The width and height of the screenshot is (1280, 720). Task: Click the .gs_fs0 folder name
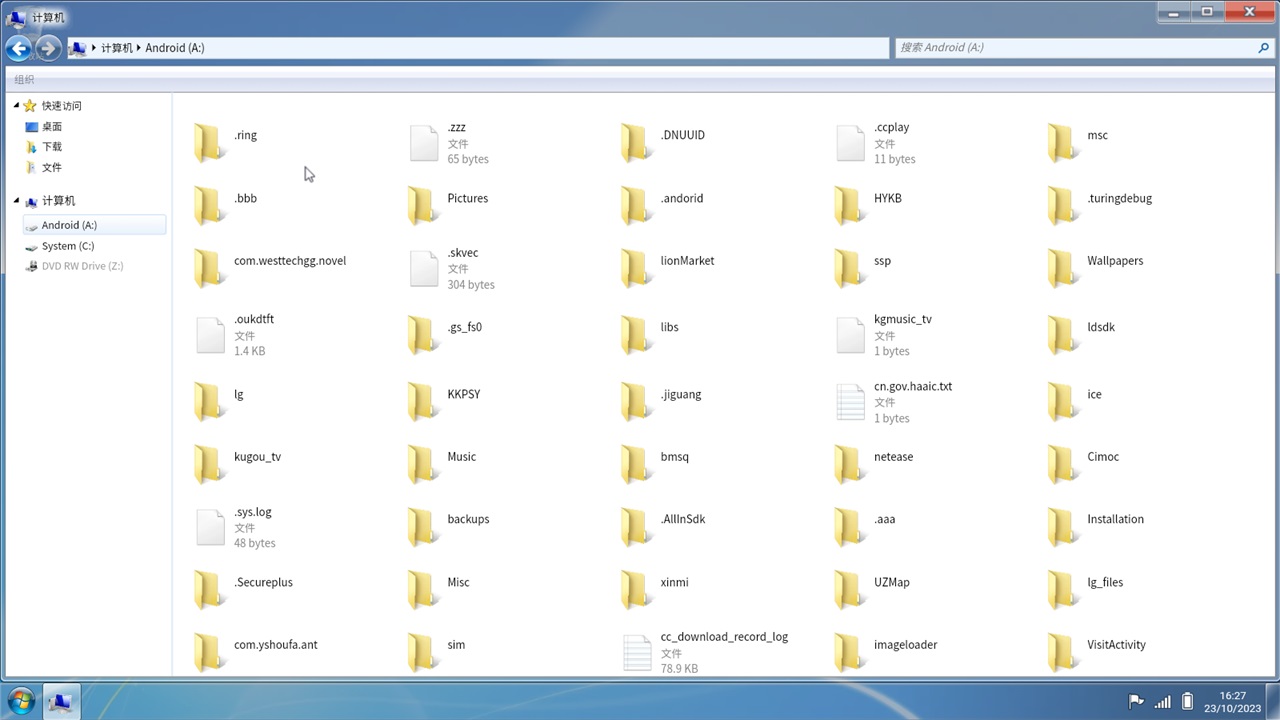pyautogui.click(x=465, y=327)
